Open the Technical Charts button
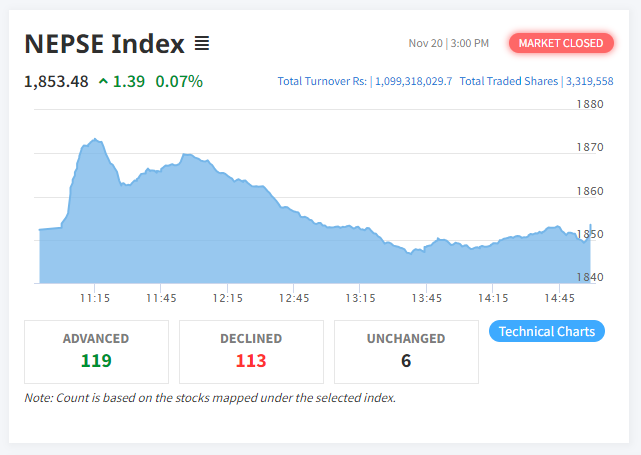Screen dimensions: 641x455 tap(546, 331)
